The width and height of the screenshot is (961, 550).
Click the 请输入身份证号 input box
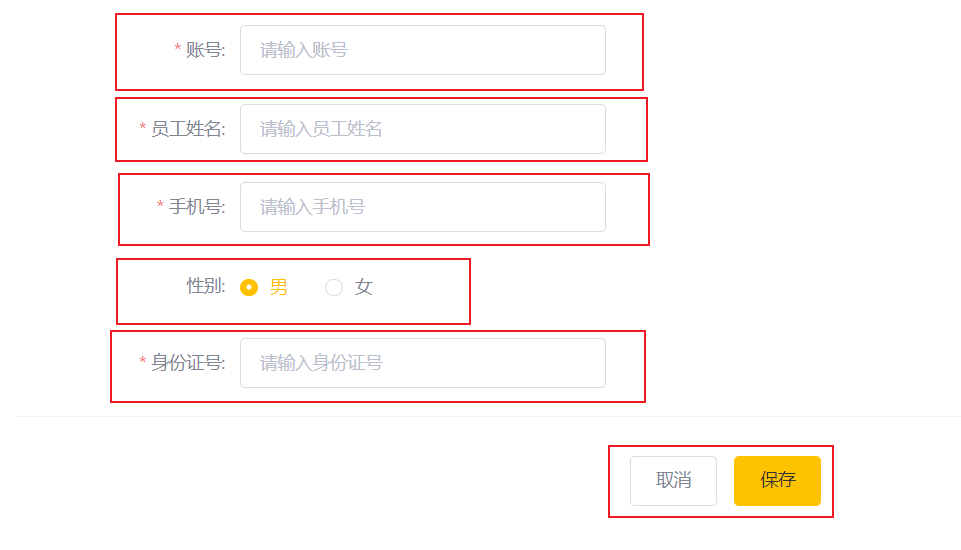pyautogui.click(x=423, y=363)
